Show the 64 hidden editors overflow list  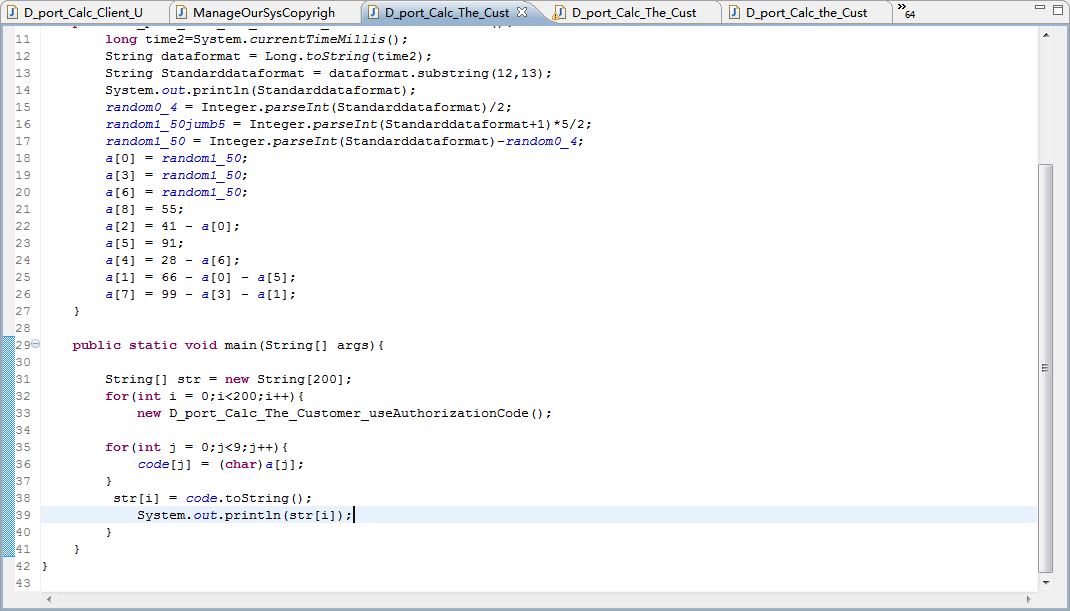pyautogui.click(x=906, y=11)
